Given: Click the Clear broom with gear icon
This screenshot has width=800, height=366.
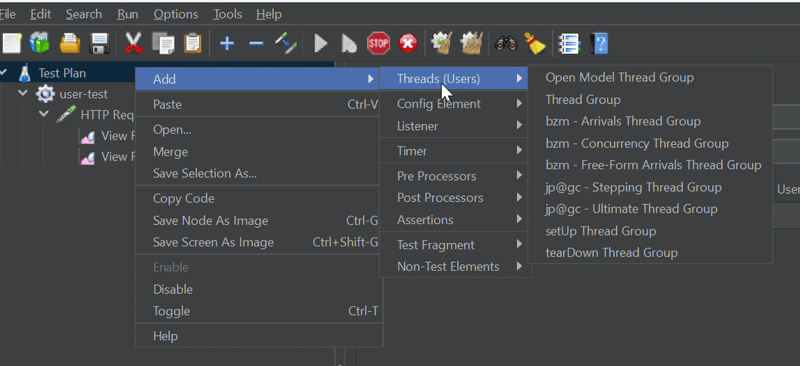Looking at the screenshot, I should pos(442,43).
